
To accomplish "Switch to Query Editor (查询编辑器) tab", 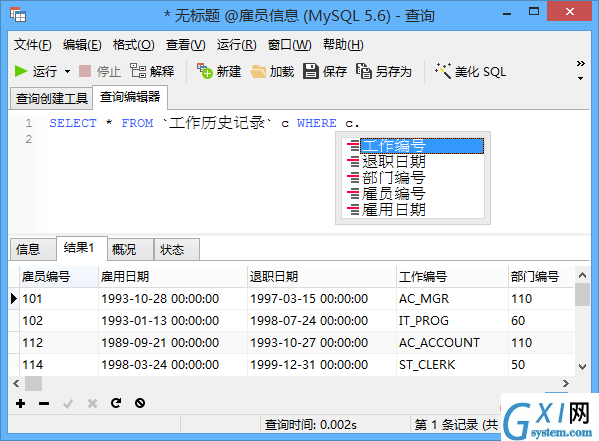I will (130, 97).
